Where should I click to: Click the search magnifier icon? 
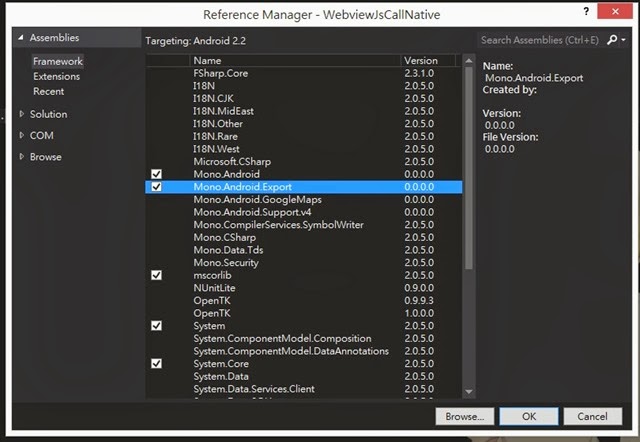coord(612,40)
